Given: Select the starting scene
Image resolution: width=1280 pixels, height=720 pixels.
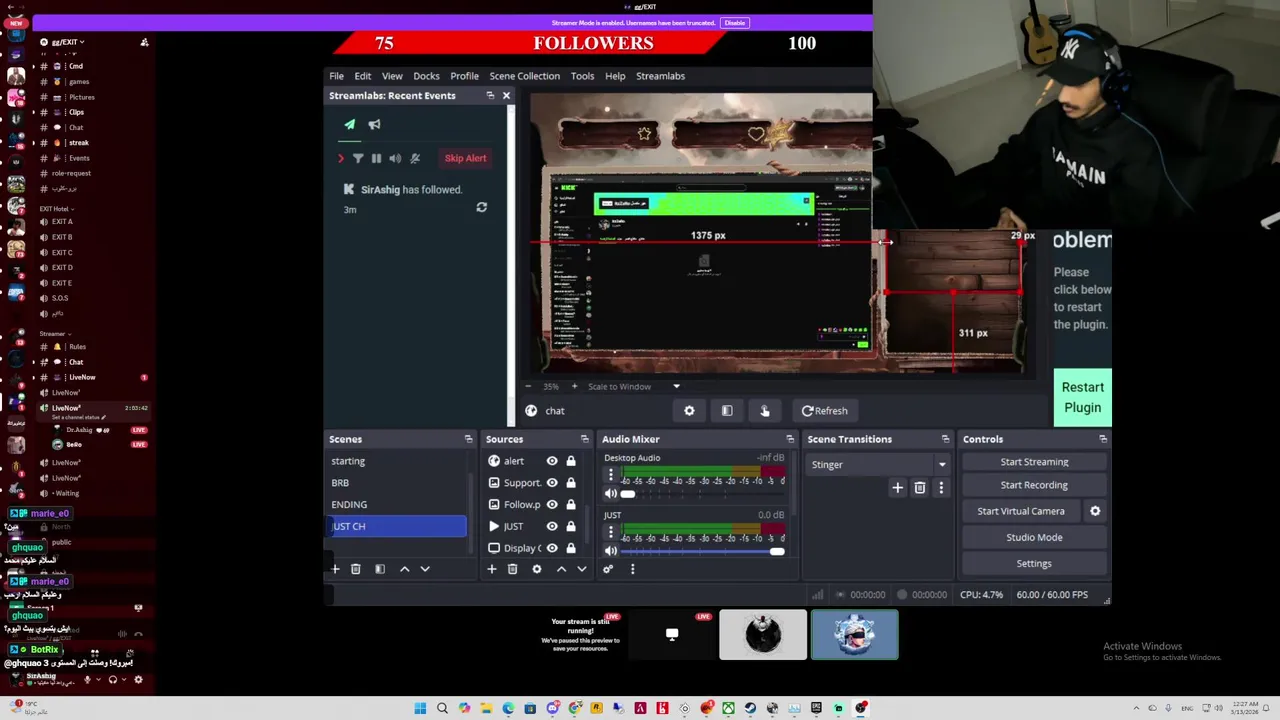Looking at the screenshot, I should point(398,461).
